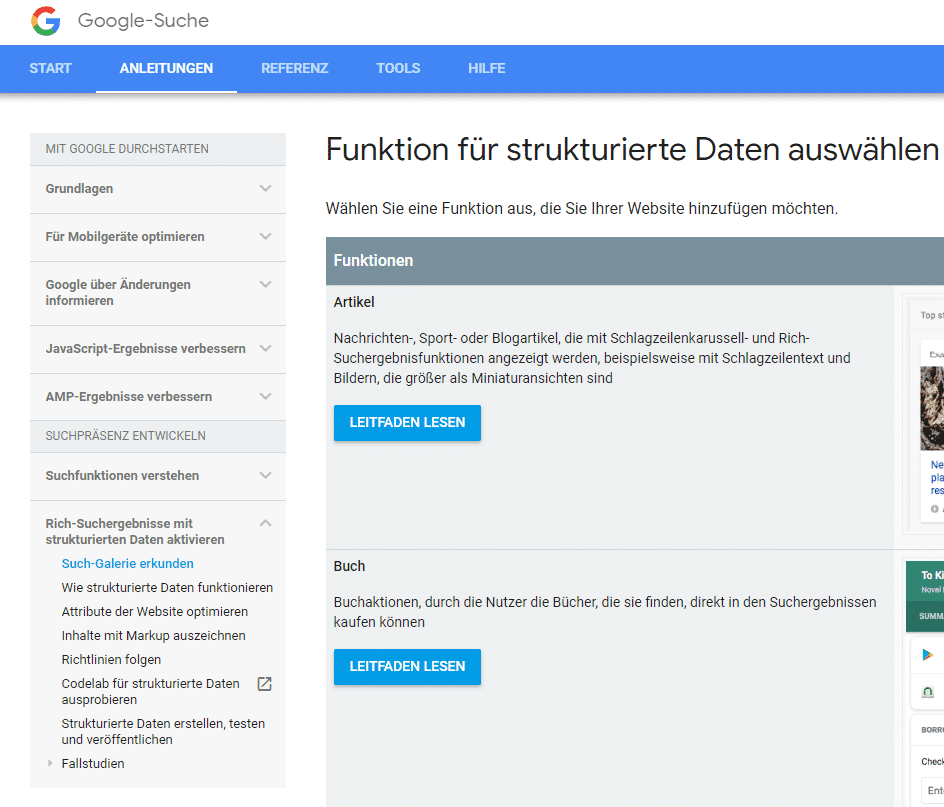Screen dimensions: 944x807
Task: Collapse Rich-Suchergebnisse mit strukturierten Daten section
Action: pyautogui.click(x=266, y=523)
